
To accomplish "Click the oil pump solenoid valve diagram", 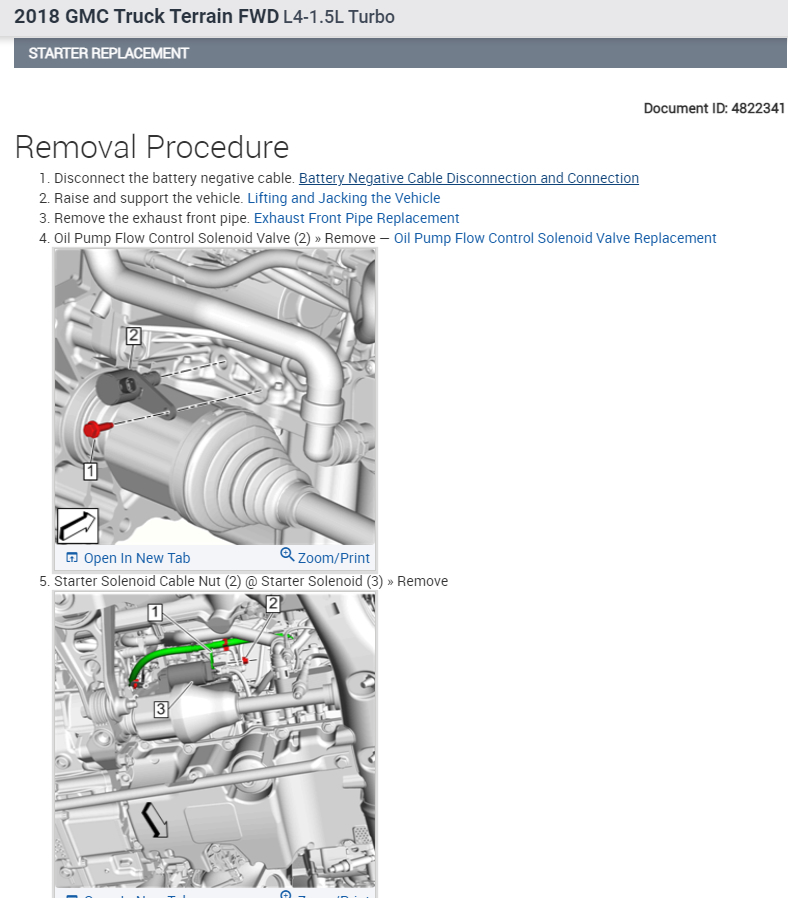I will point(215,396).
